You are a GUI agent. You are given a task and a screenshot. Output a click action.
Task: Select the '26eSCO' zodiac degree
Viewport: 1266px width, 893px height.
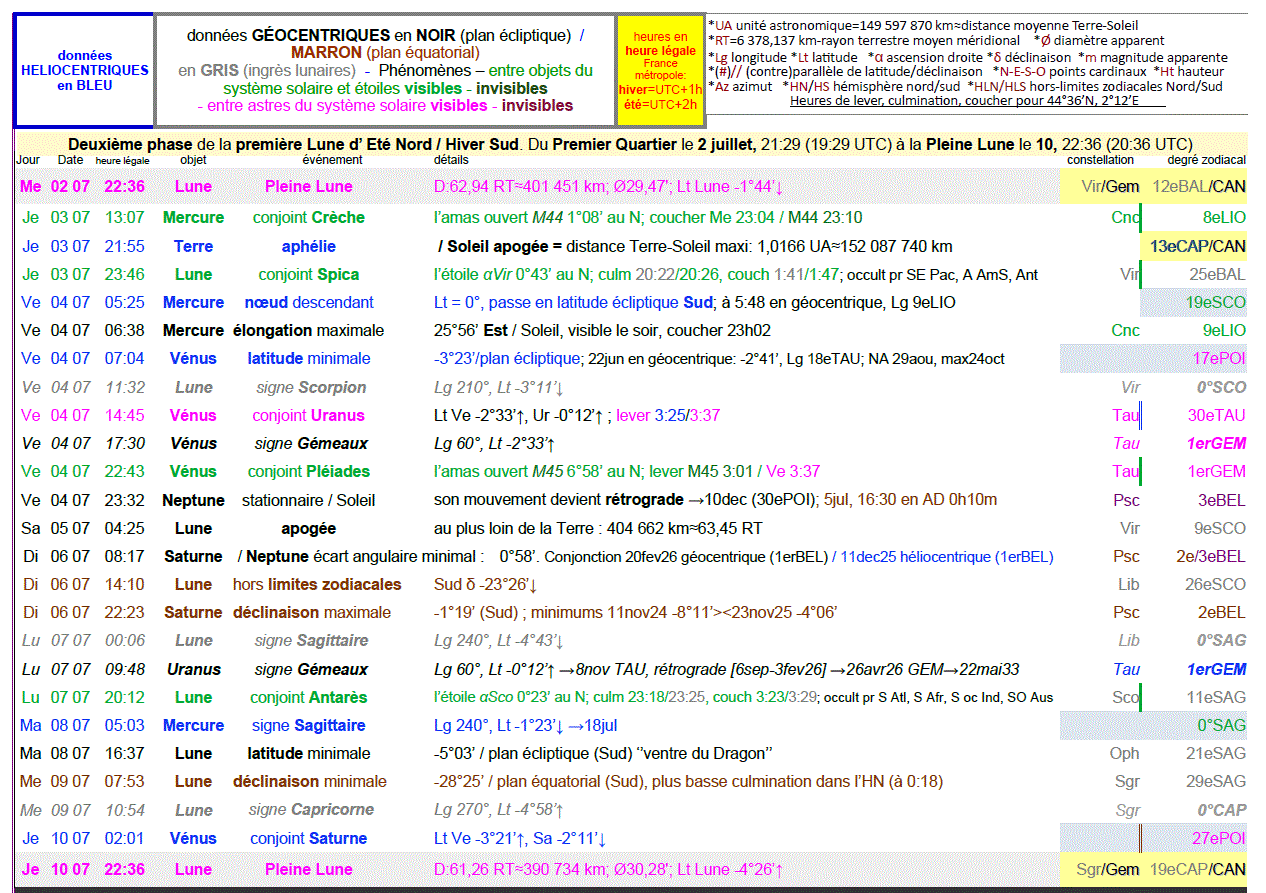pos(1216,584)
